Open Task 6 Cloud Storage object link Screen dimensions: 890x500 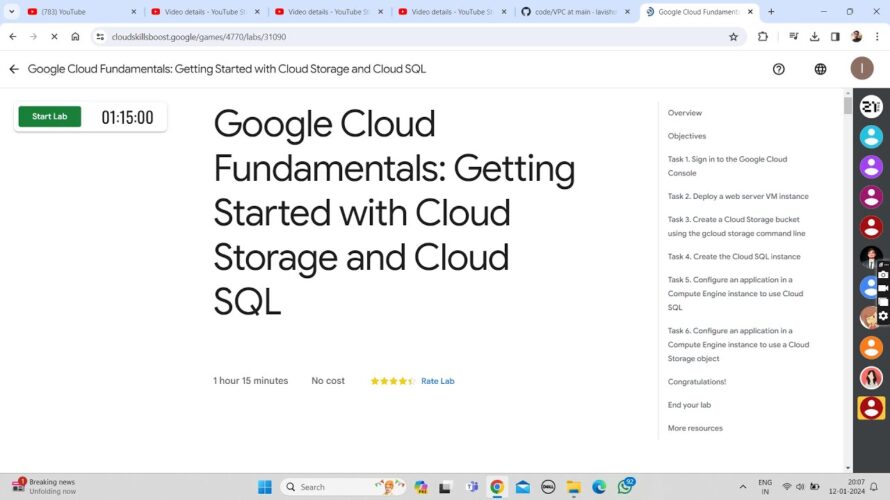point(738,344)
